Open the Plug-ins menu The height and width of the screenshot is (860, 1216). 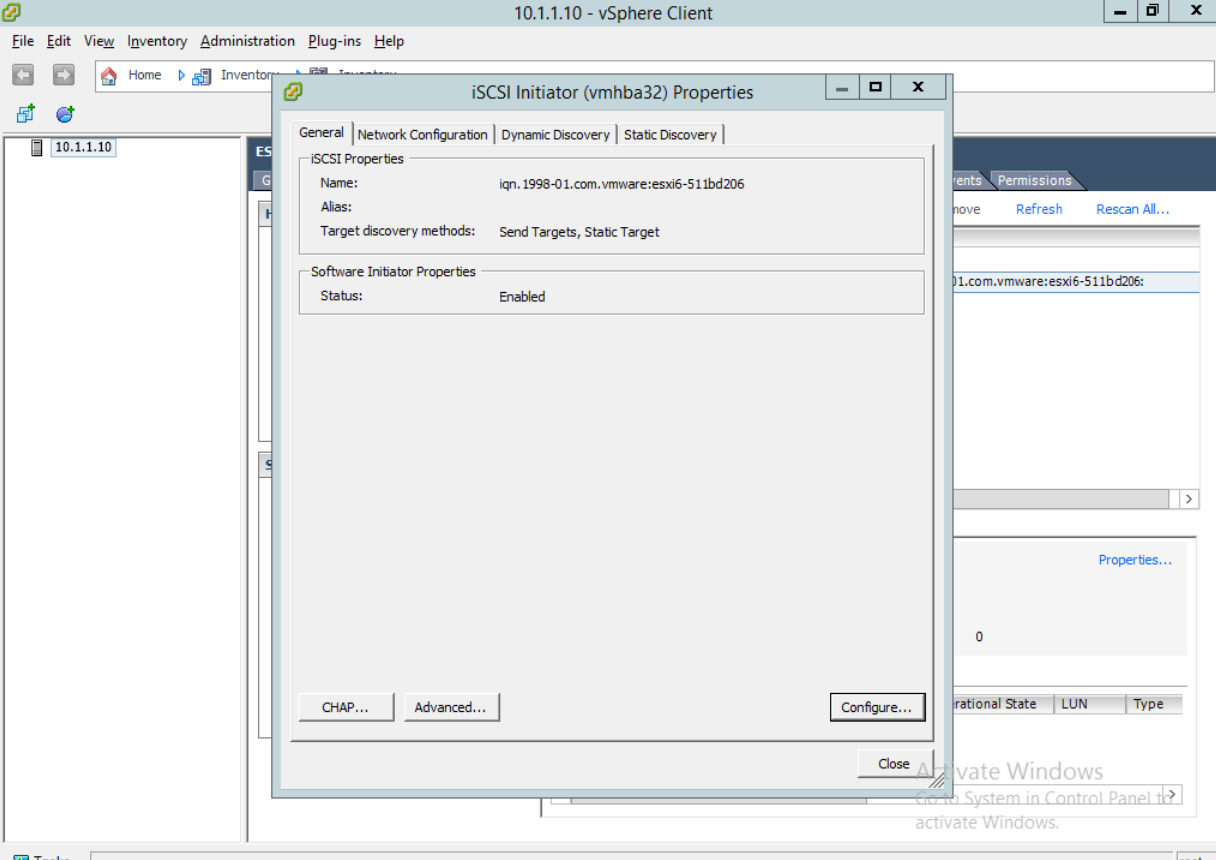[x=334, y=41]
